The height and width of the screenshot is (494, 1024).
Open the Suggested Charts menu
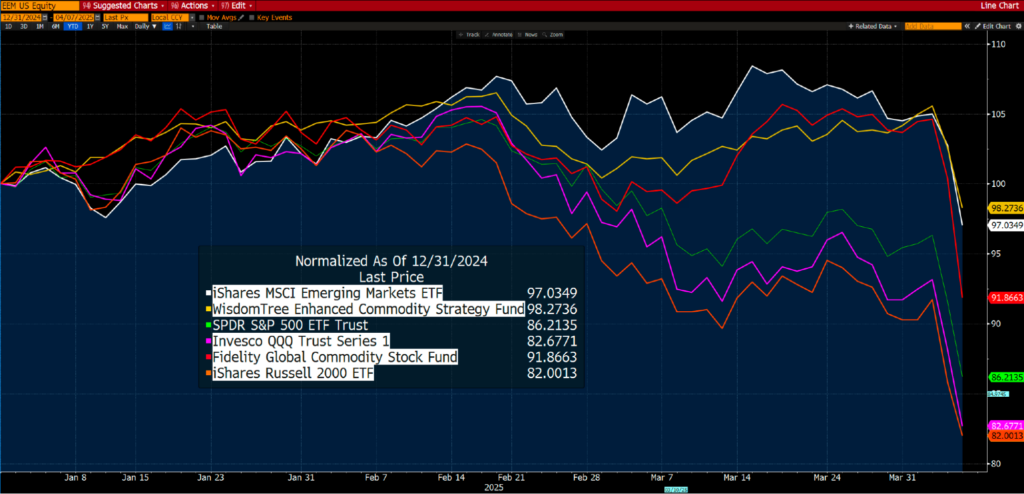coord(125,6)
